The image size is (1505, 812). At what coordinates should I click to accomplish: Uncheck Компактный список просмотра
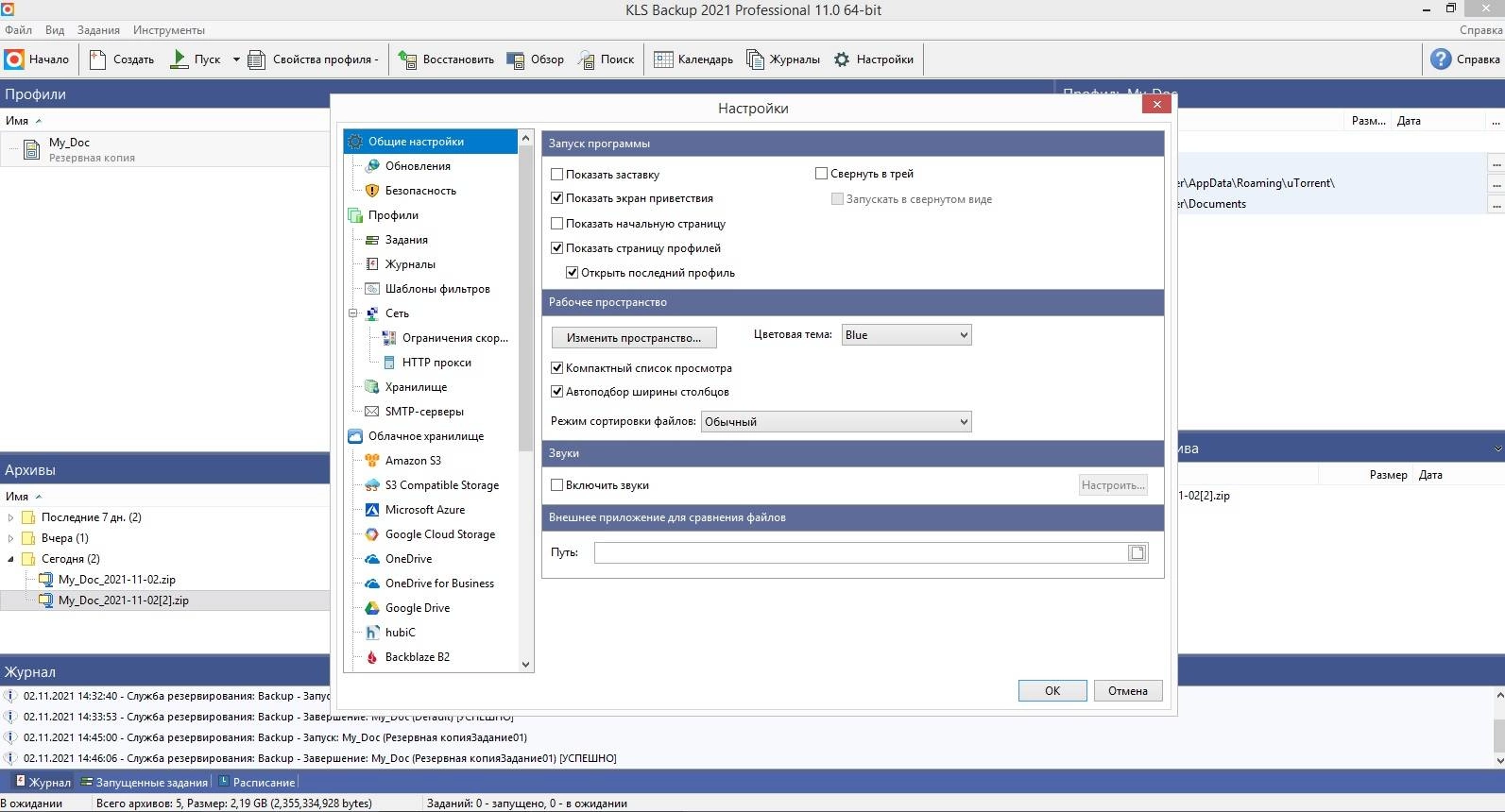557,368
